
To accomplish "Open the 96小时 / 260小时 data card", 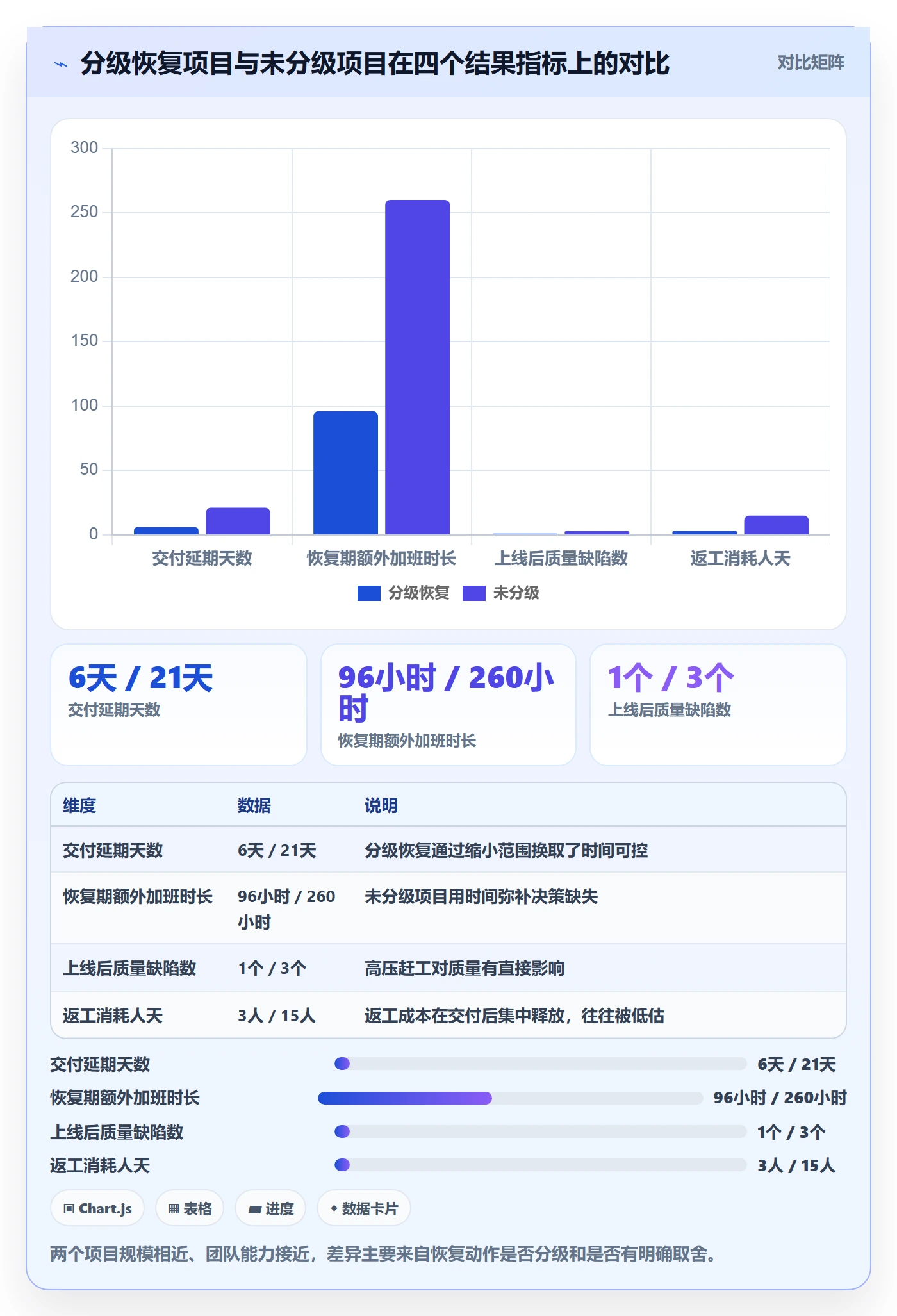I will (x=448, y=705).
